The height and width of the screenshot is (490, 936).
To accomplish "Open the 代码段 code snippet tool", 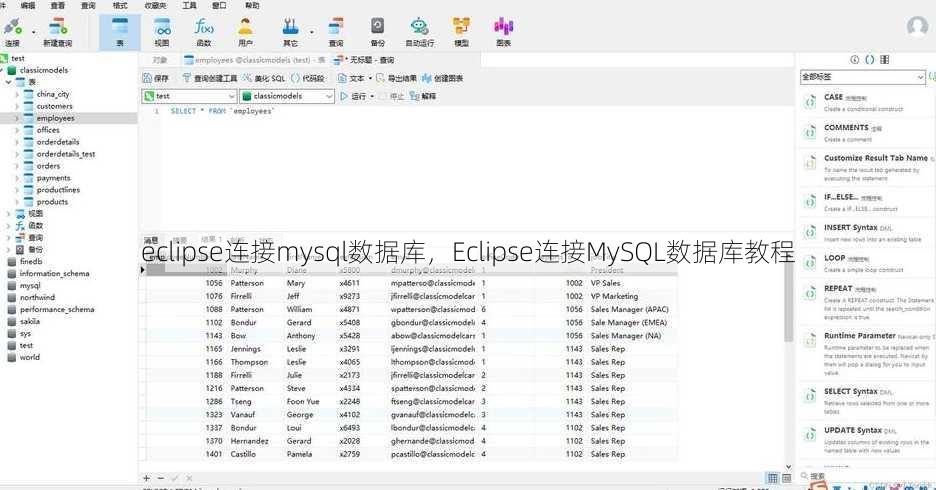I will 307,78.
